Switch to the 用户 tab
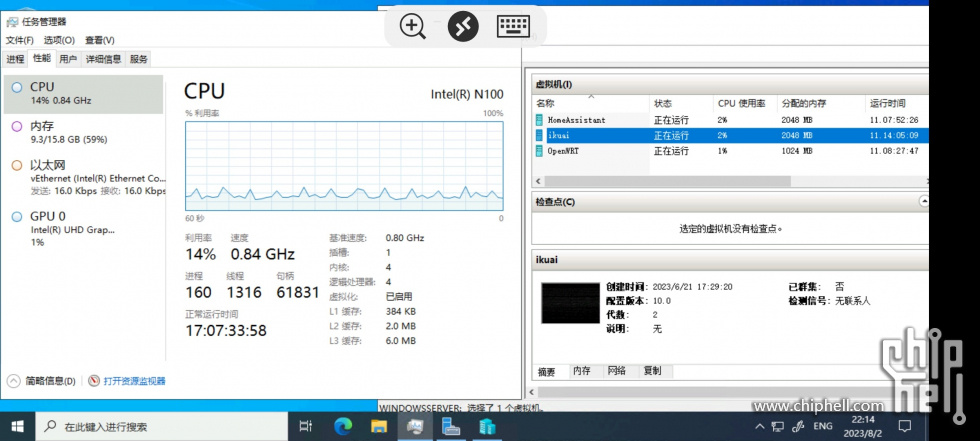980x441 pixels. [68, 59]
